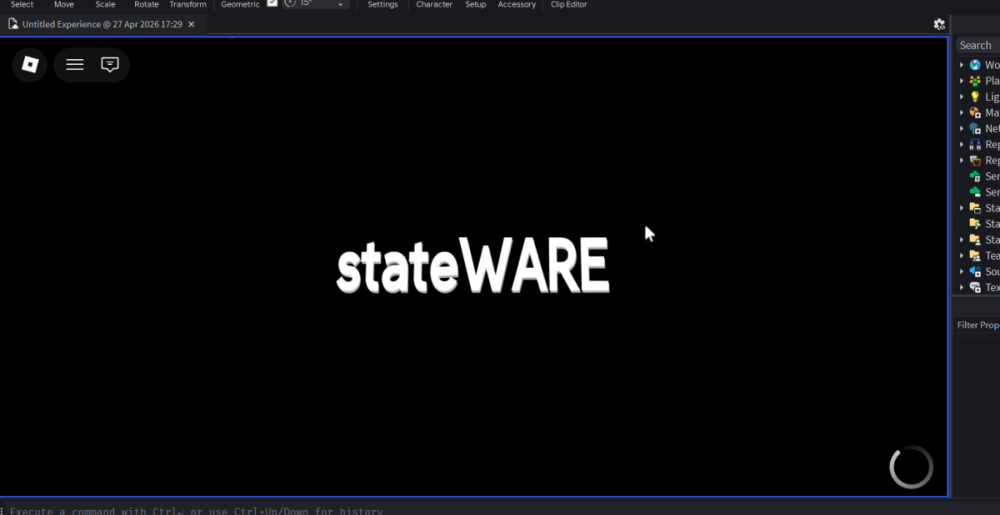The width and height of the screenshot is (1000, 515).
Task: Open the Clip Editor in toolbar
Action: click(569, 4)
